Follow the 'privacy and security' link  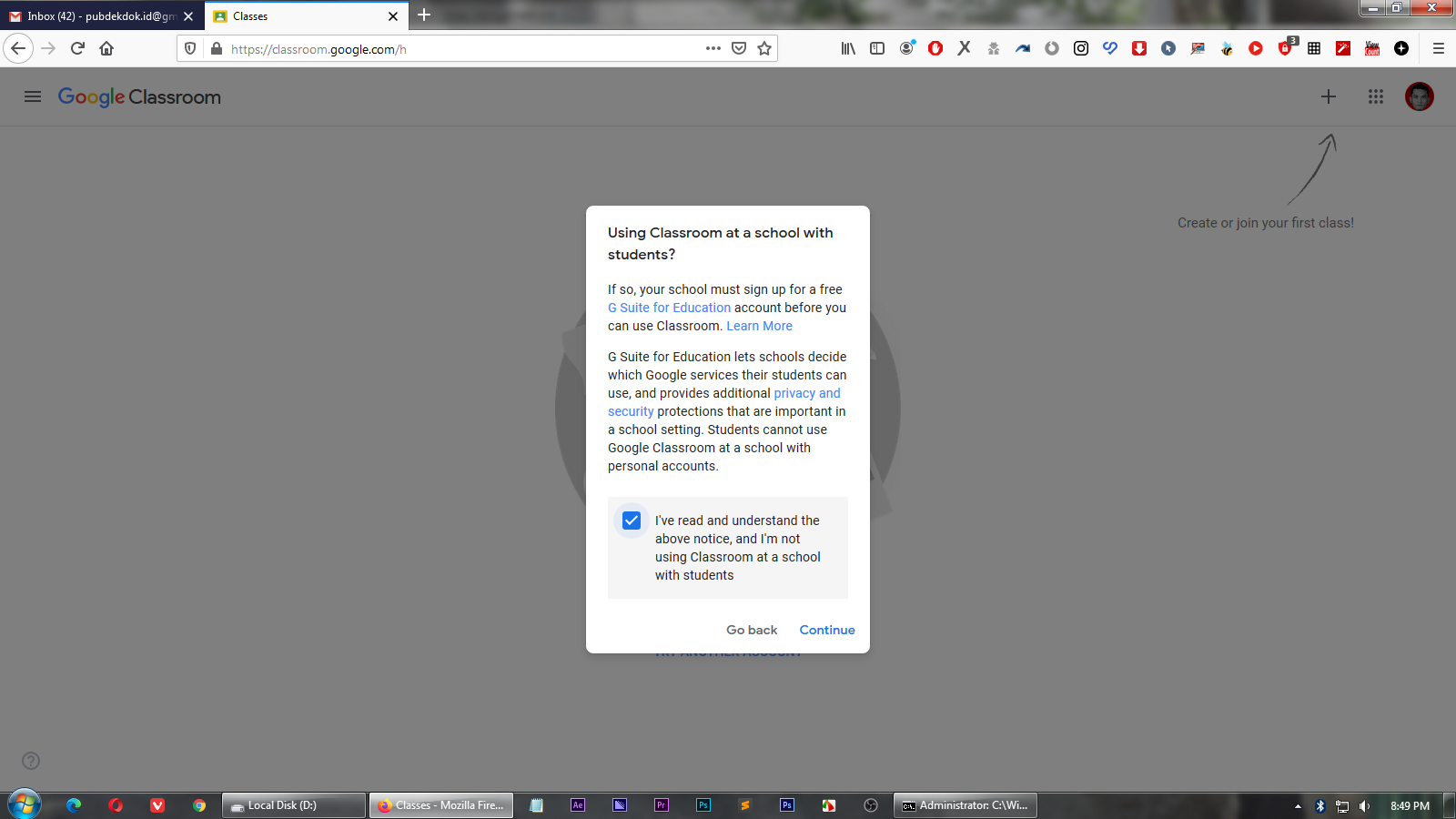tap(724, 402)
